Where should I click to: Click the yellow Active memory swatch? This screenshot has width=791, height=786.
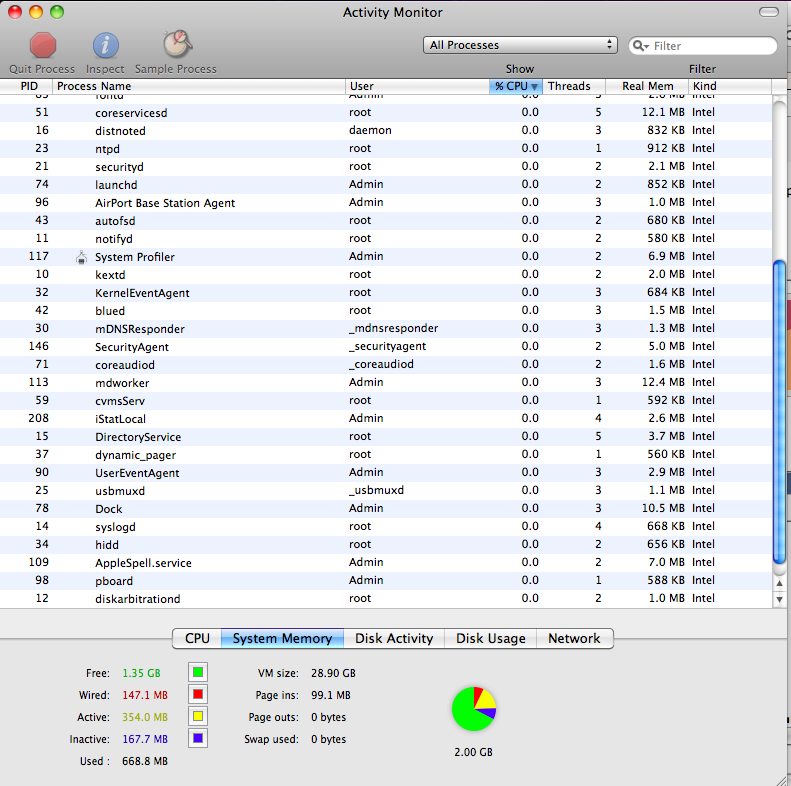pyautogui.click(x=198, y=716)
